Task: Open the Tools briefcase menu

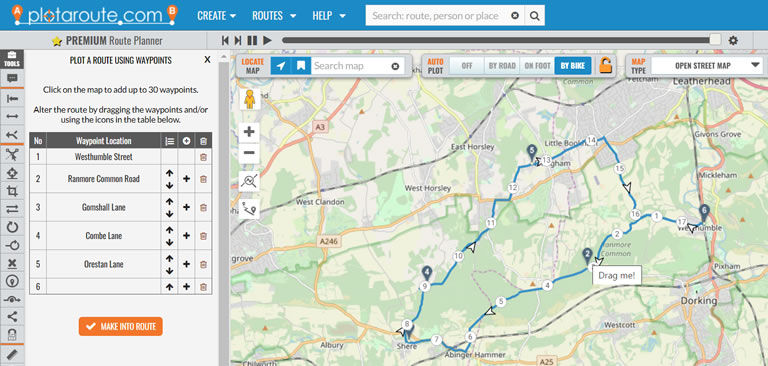Action: [x=12, y=59]
